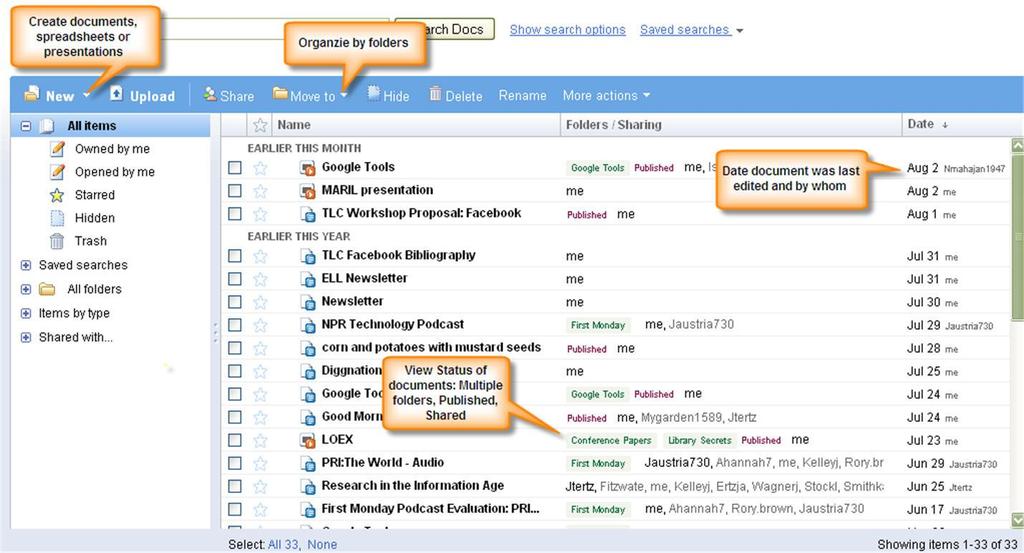1024x553 pixels.
Task: Open NPR Technology Podcast document
Action: (392, 324)
